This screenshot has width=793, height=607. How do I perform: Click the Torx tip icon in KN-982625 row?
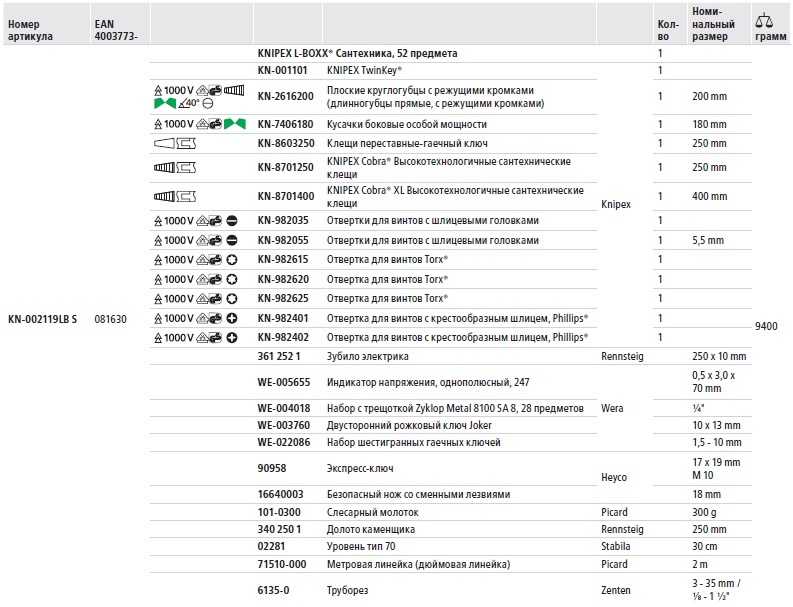232,299
